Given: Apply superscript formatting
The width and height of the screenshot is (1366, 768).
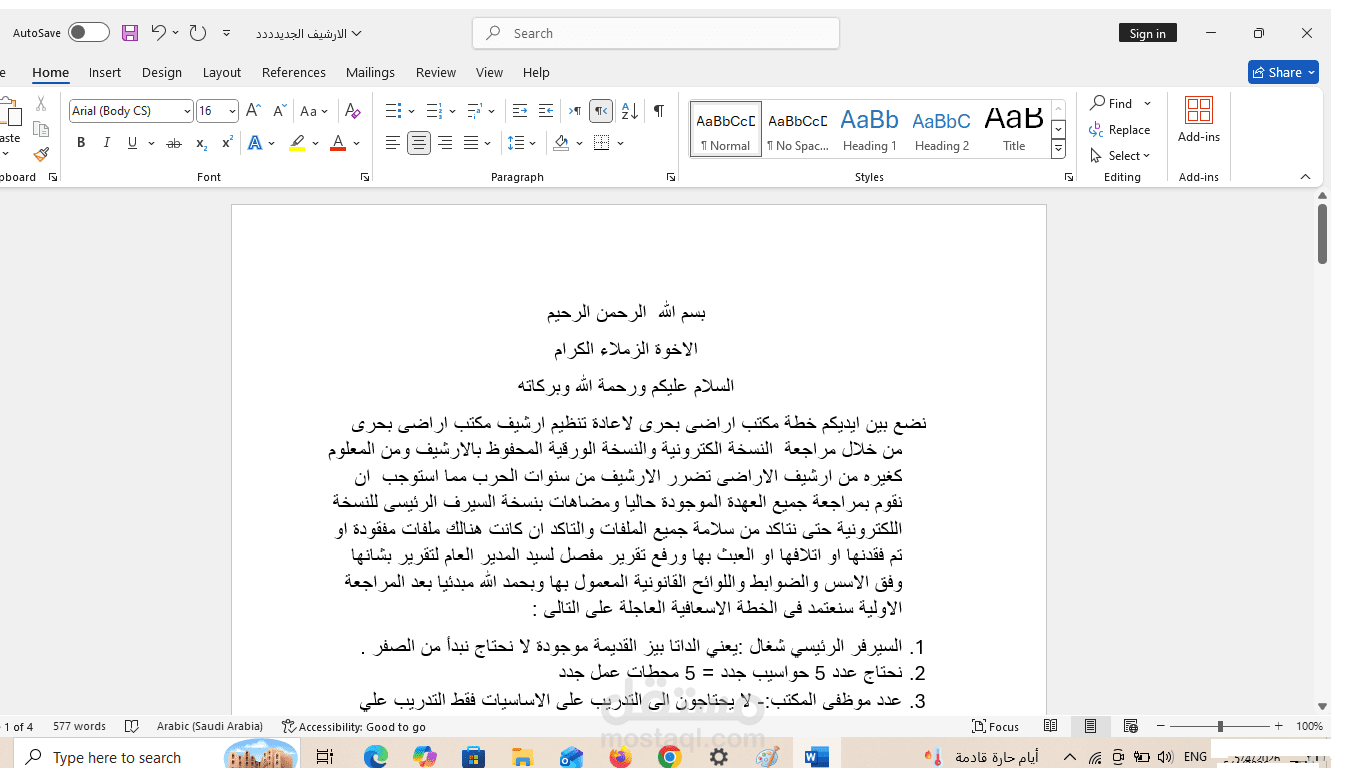Looking at the screenshot, I should [227, 143].
